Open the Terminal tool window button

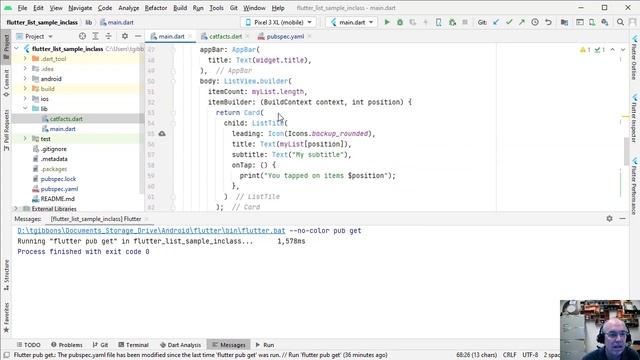[x=133, y=345]
